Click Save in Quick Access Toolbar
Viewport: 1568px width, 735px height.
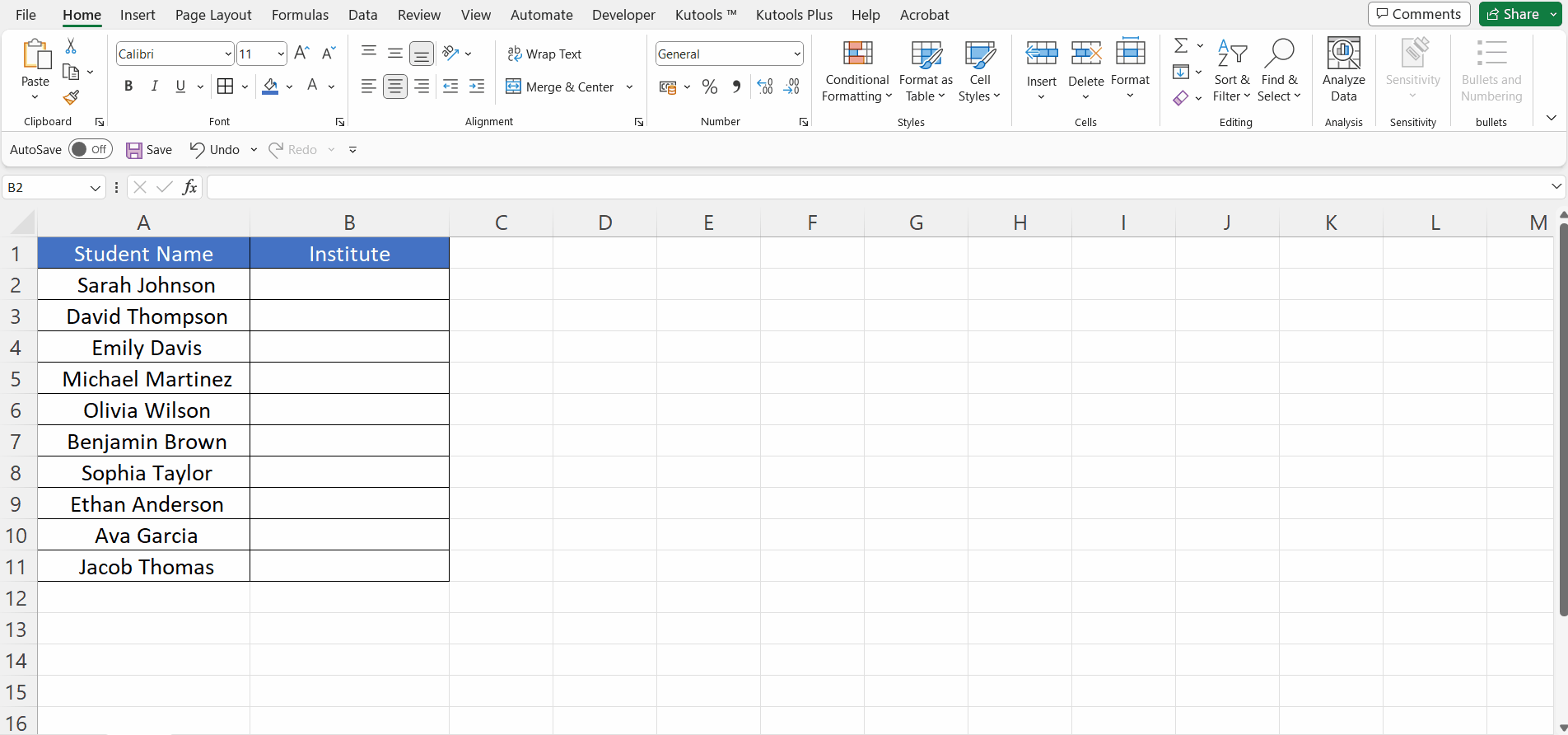(149, 149)
